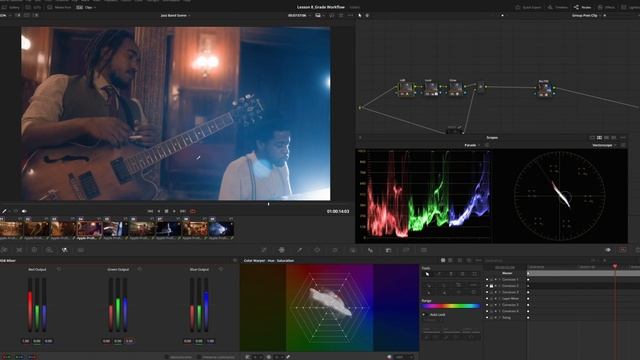Open the Curves palette icon

click(x=264, y=250)
